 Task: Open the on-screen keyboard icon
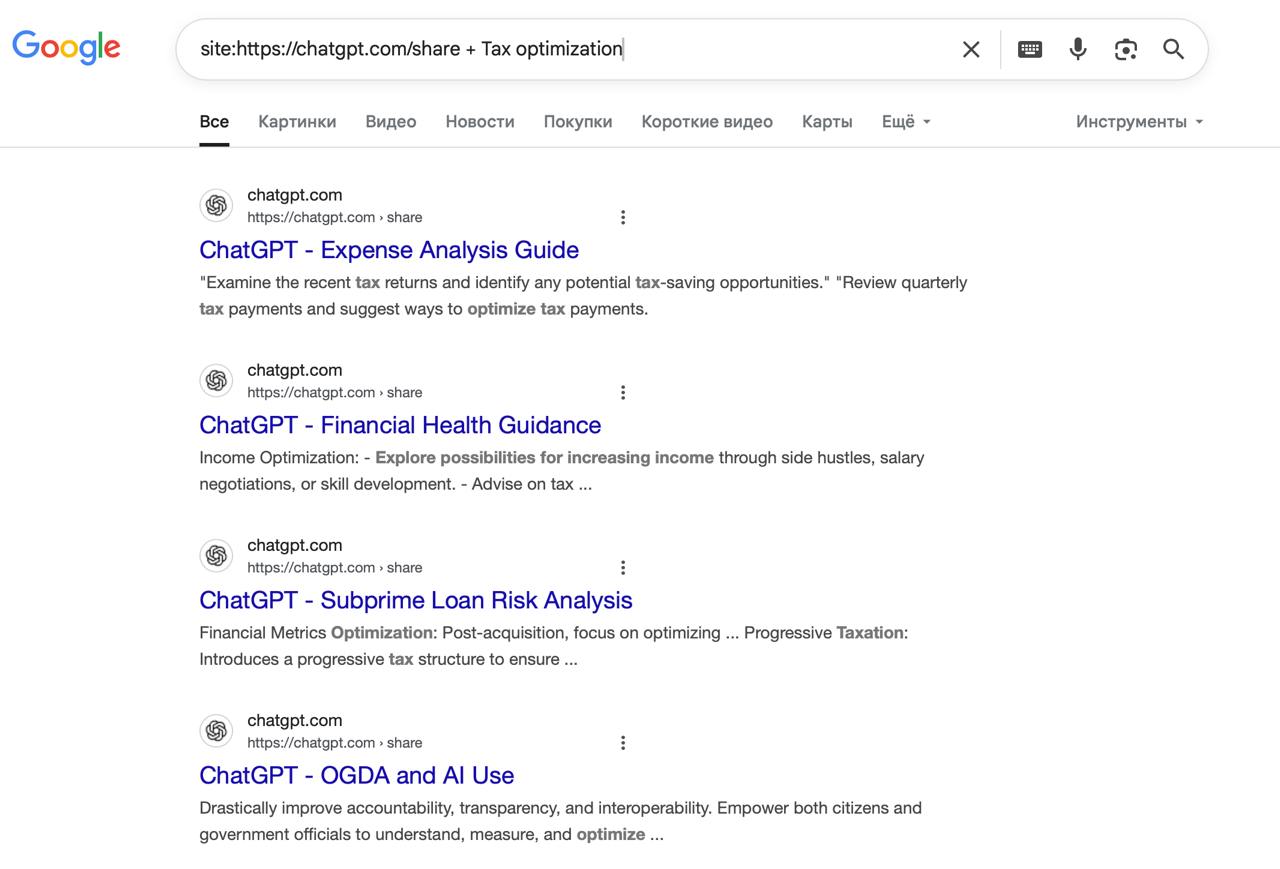pyautogui.click(x=1030, y=49)
